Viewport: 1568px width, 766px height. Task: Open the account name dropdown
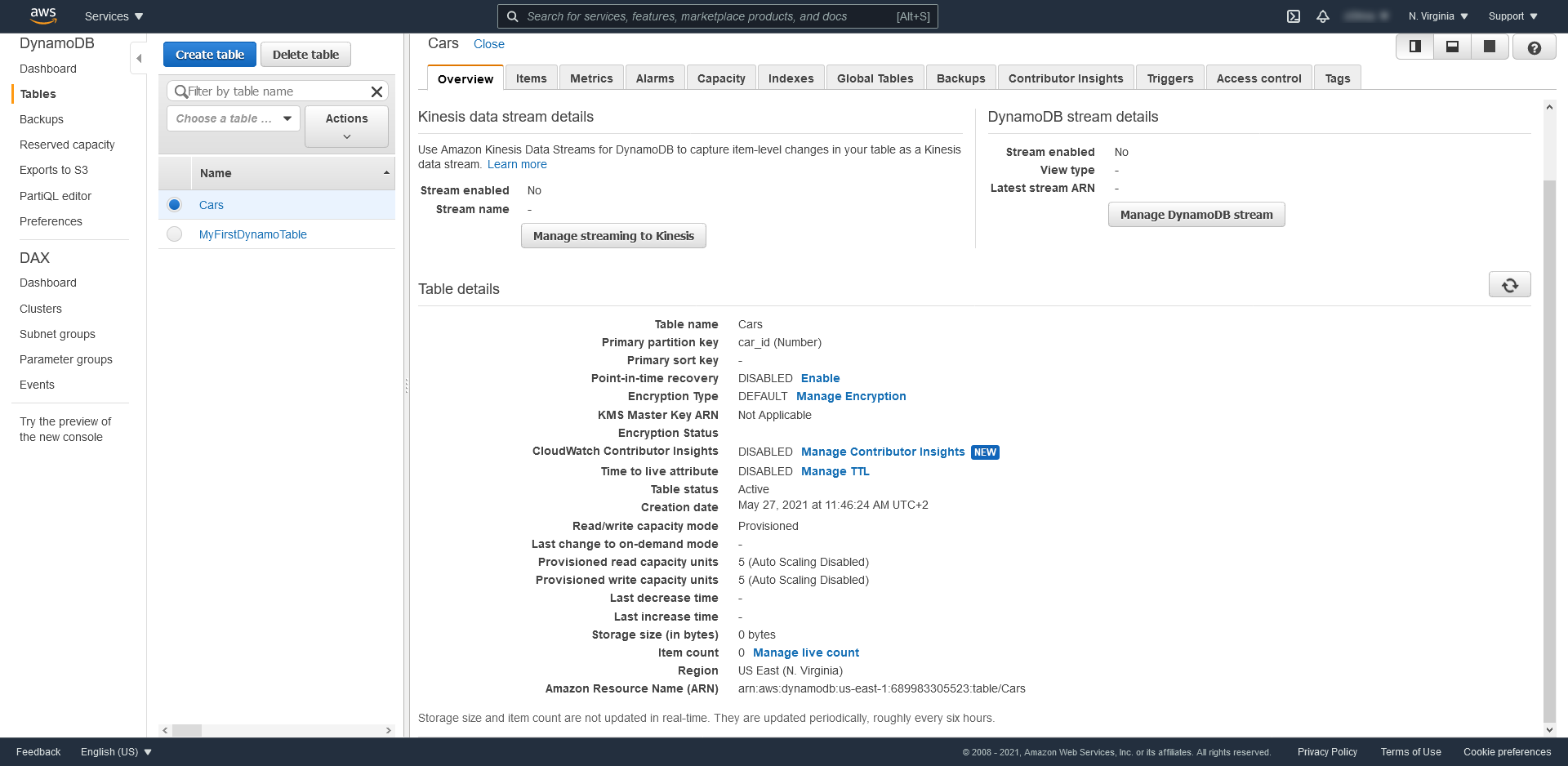1366,16
